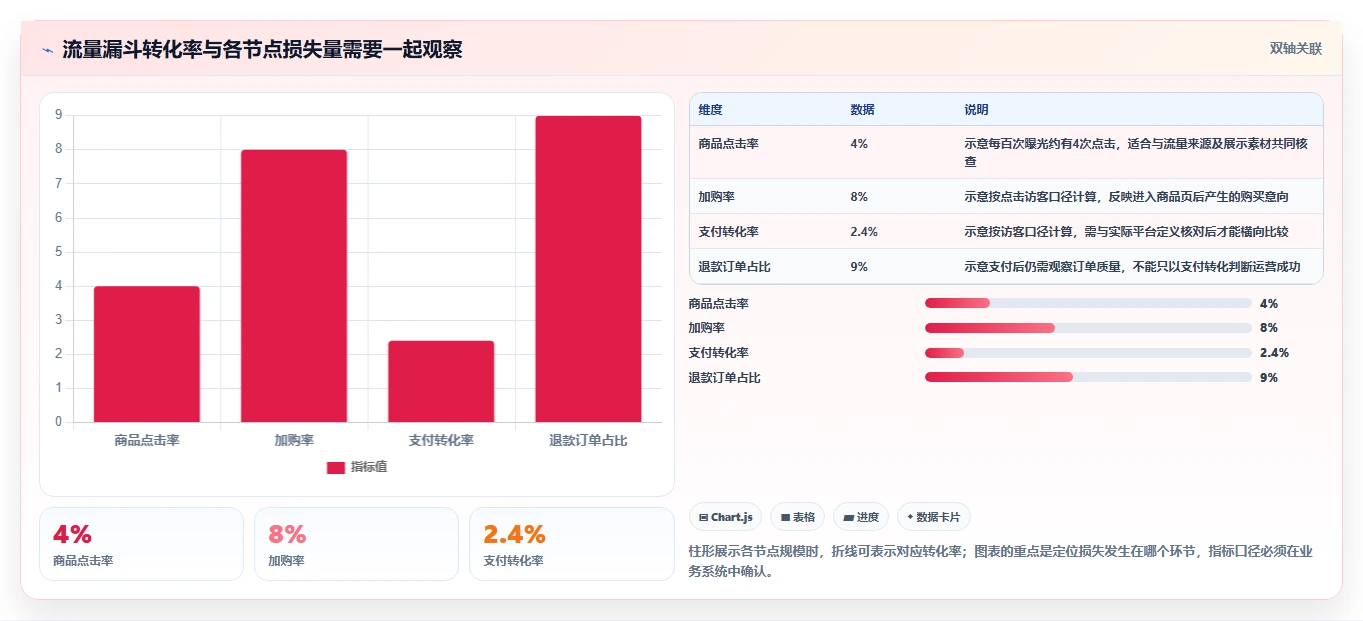Click the 退款订单占比 x-axis label
The width and height of the screenshot is (1363, 621).
588,440
